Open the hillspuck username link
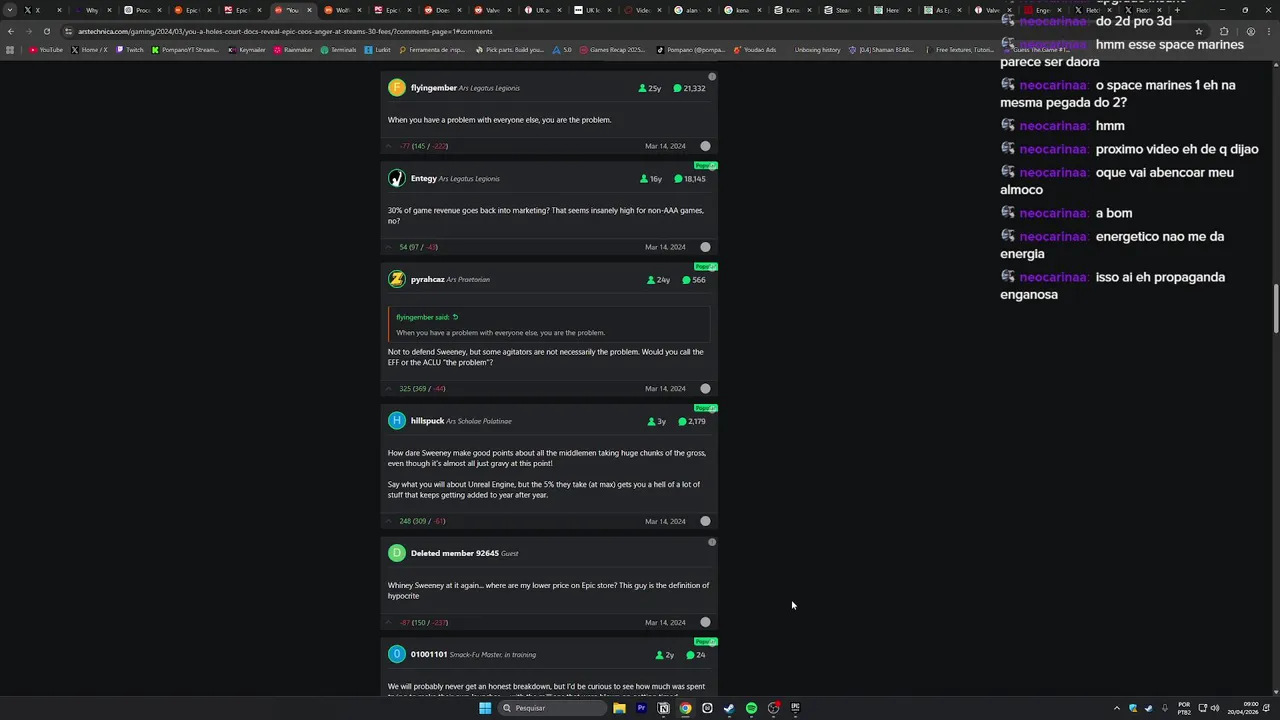This screenshot has height=720, width=1280. 427,421
